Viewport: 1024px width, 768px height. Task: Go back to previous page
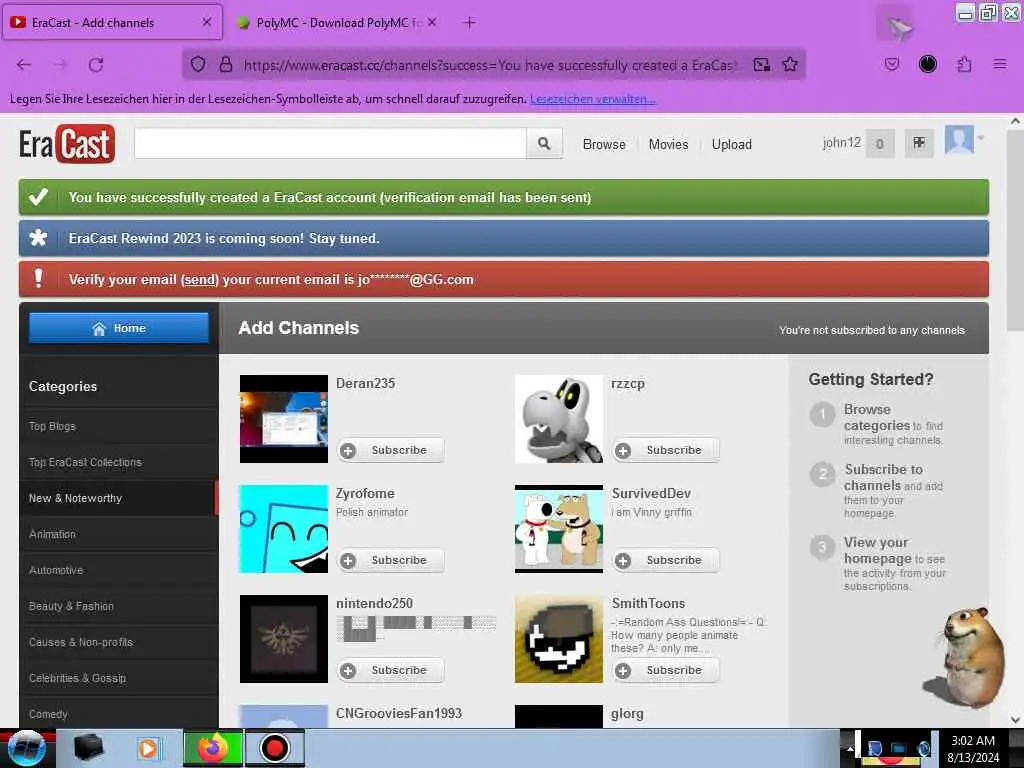coord(24,65)
